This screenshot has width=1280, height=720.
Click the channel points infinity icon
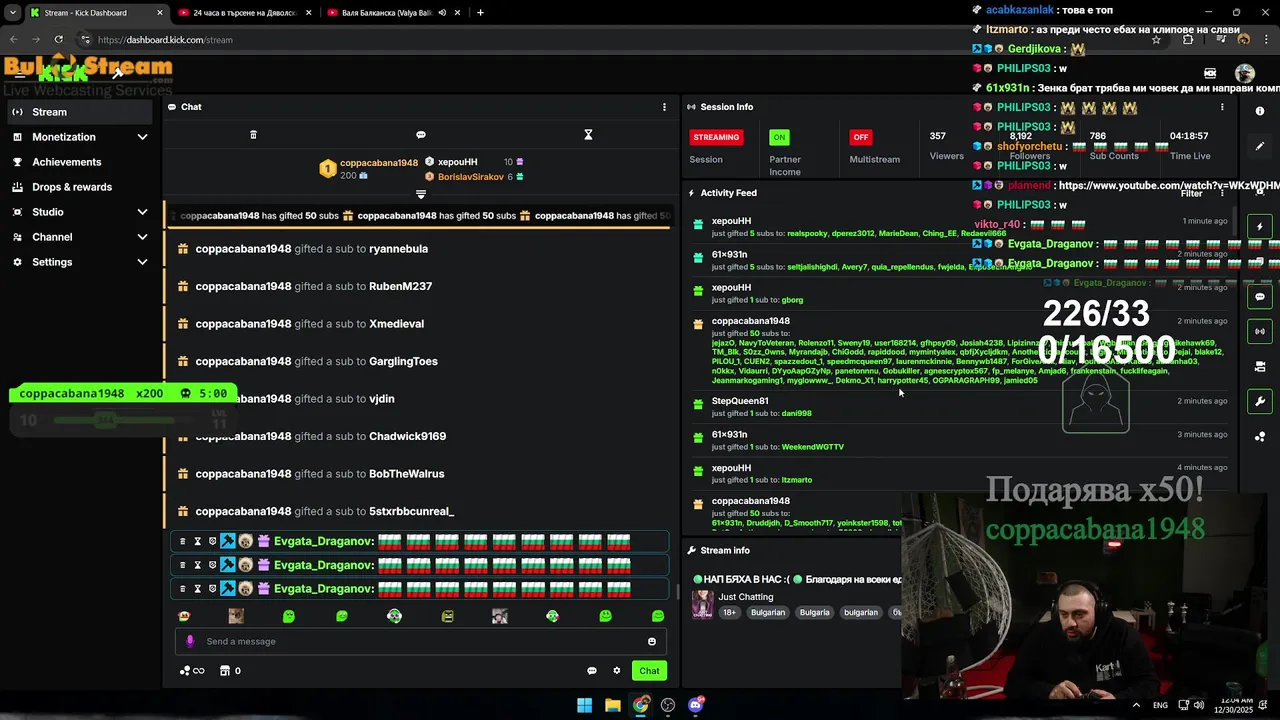[x=192, y=671]
